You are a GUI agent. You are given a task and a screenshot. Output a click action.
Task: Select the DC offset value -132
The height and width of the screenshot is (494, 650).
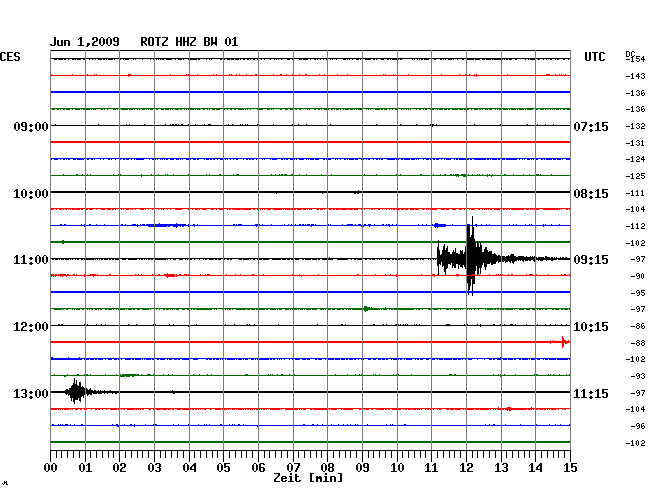point(635,126)
